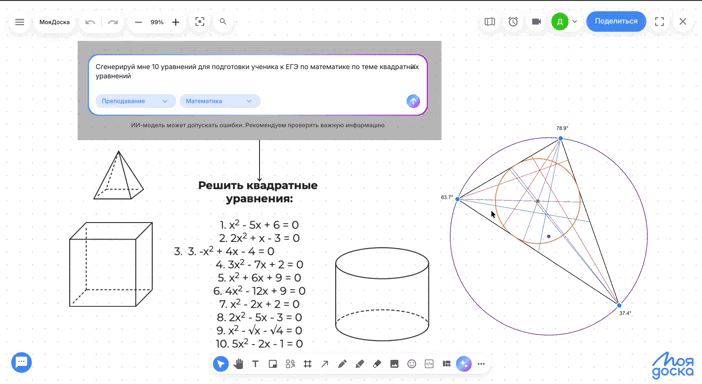Click the МояДоска board name
702x384 pixels.
(x=55, y=22)
